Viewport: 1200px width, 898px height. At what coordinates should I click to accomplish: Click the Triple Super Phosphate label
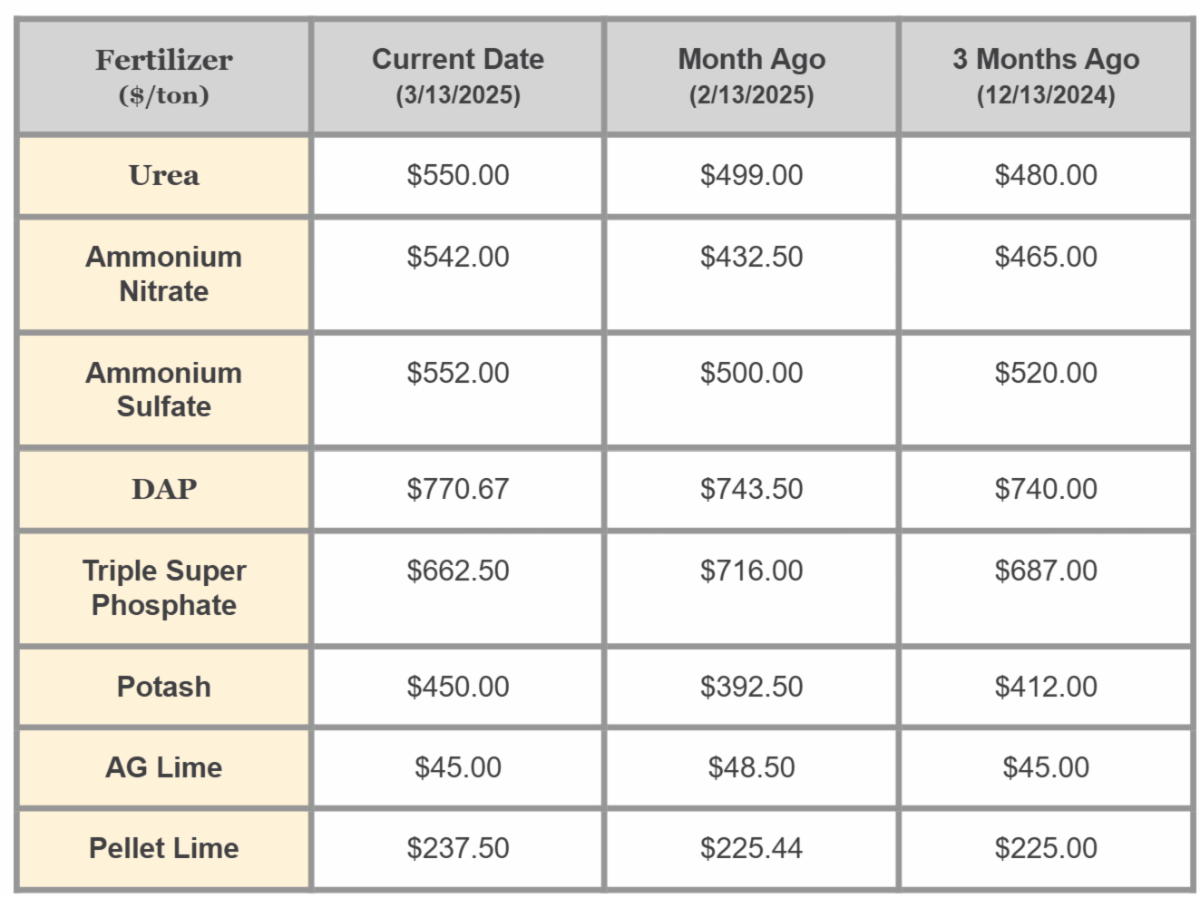164,588
